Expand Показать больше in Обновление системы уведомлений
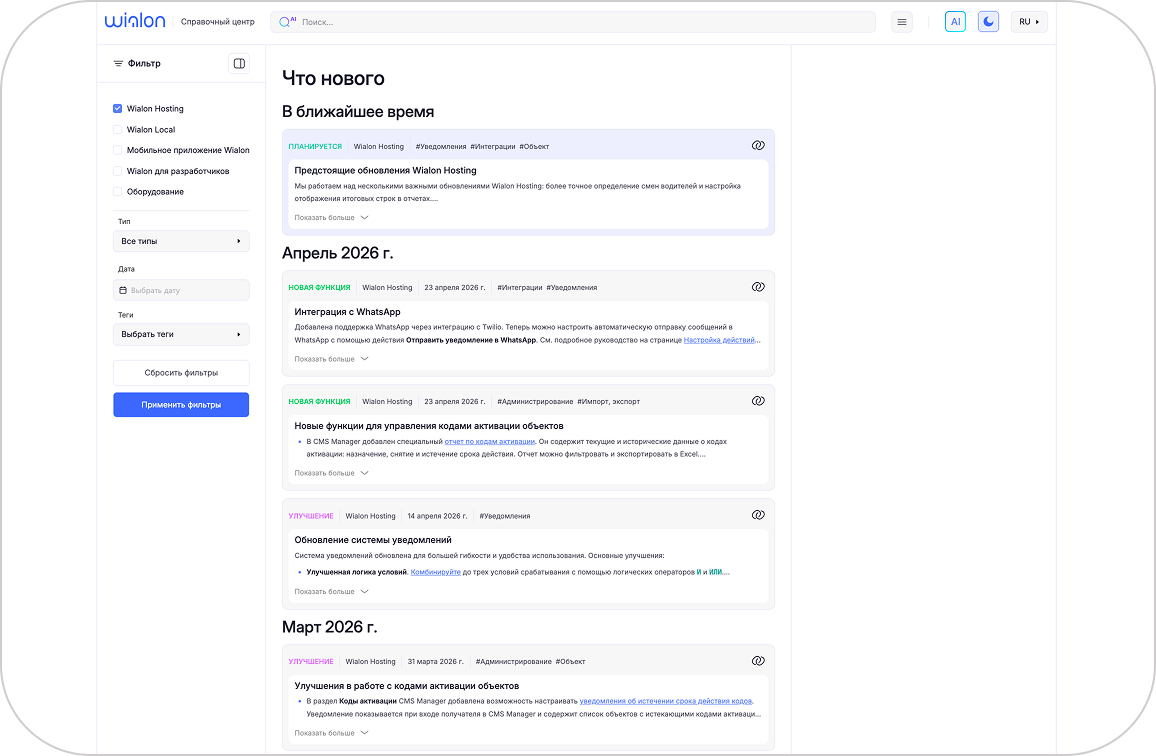The width and height of the screenshot is (1156, 756). coord(331,592)
